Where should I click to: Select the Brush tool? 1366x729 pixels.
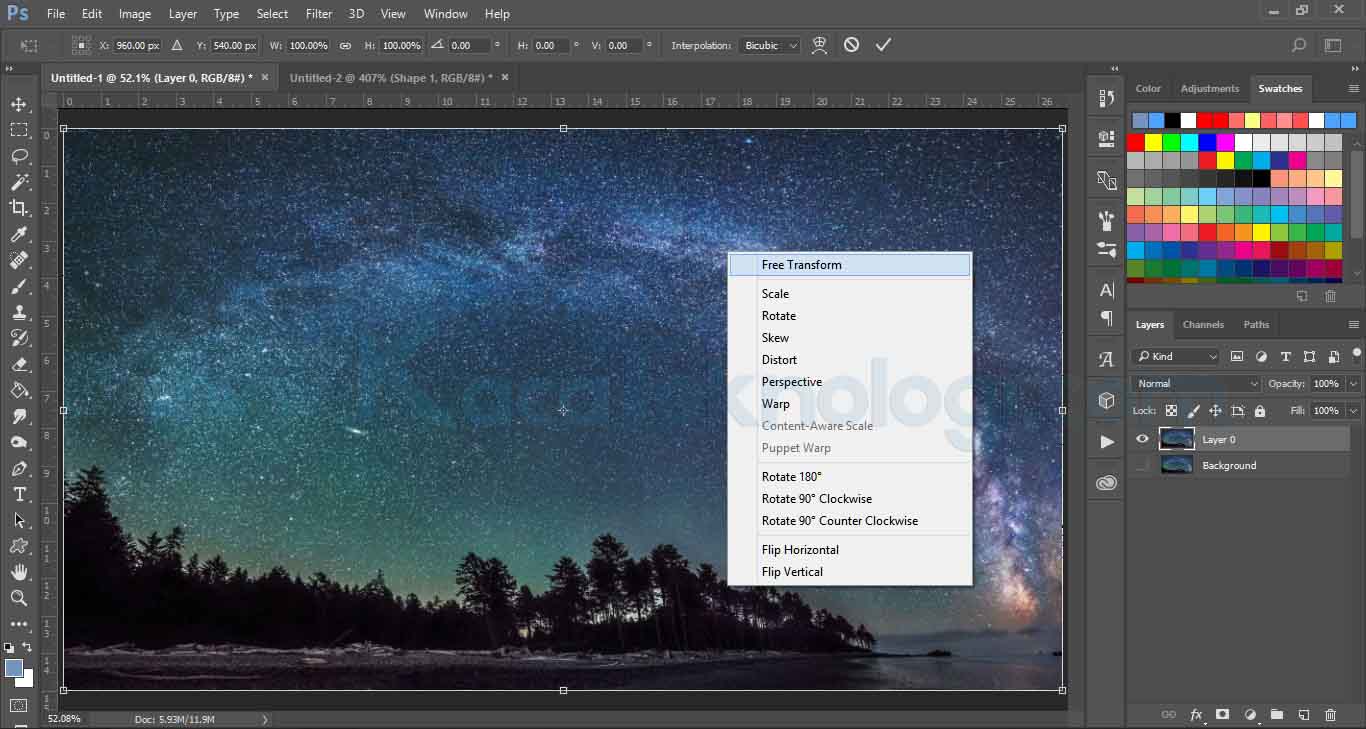(x=19, y=286)
